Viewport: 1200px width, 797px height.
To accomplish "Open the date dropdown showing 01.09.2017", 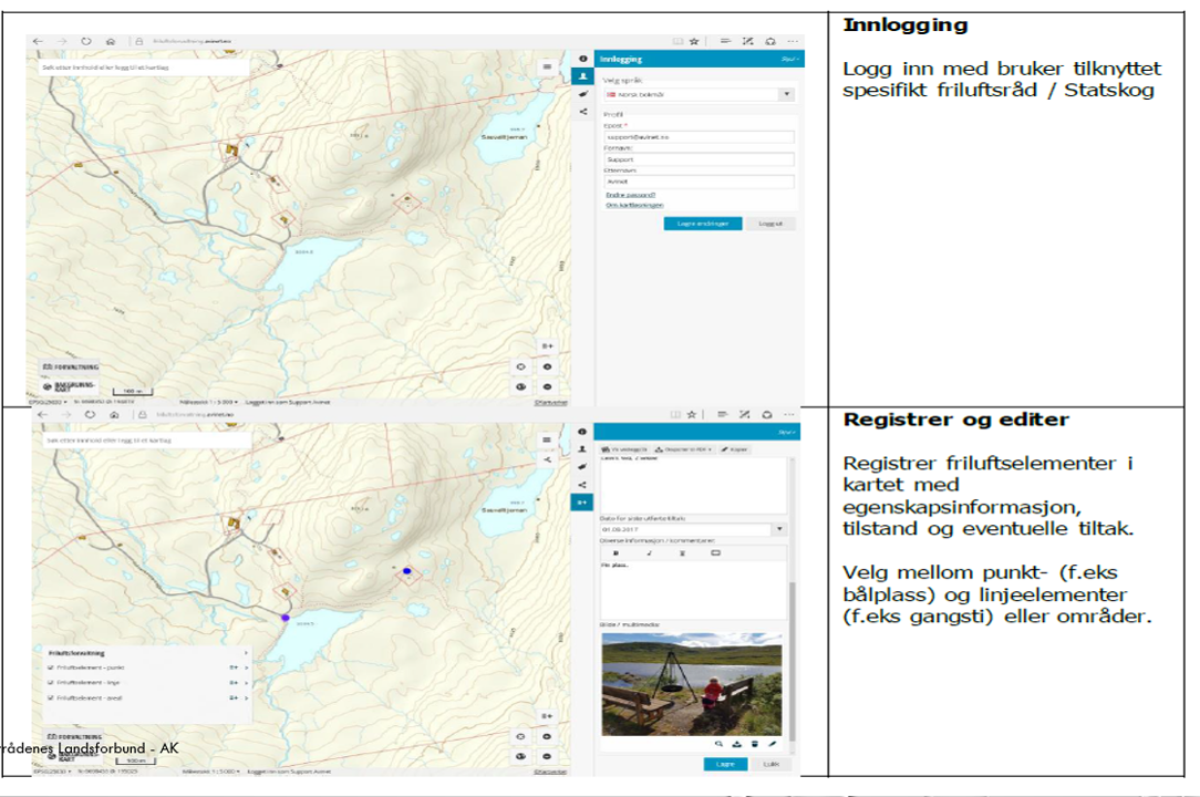I will click(780, 529).
